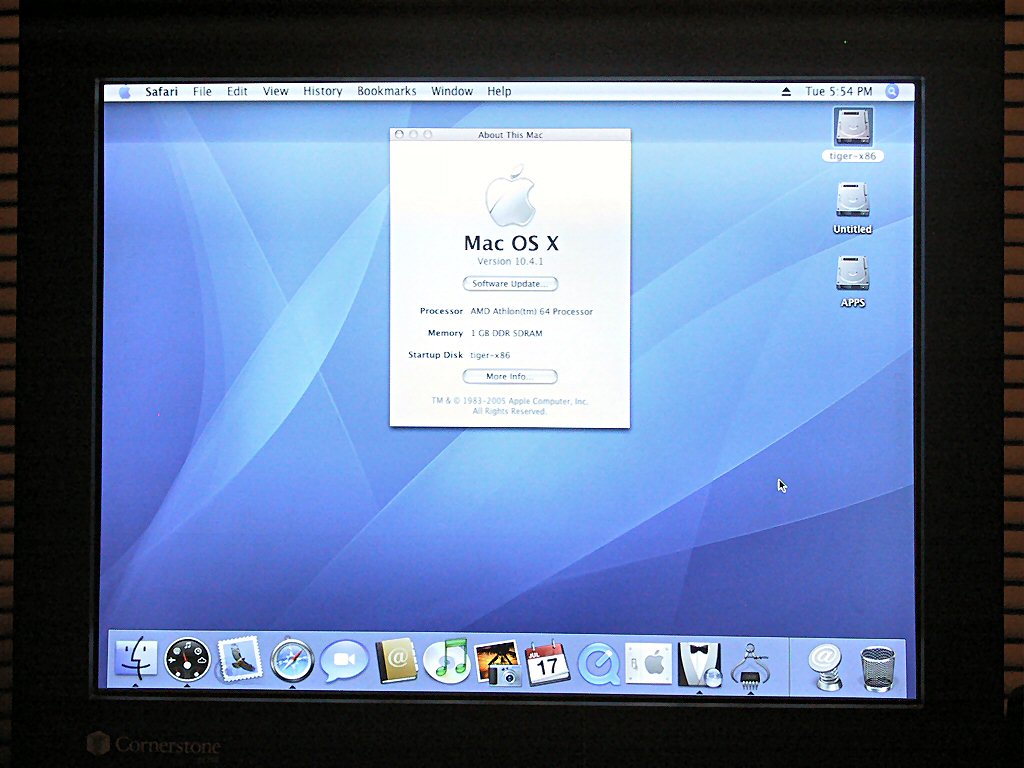This screenshot has height=768, width=1024.
Task: Launch Dashboard from the Dock
Action: (x=187, y=660)
